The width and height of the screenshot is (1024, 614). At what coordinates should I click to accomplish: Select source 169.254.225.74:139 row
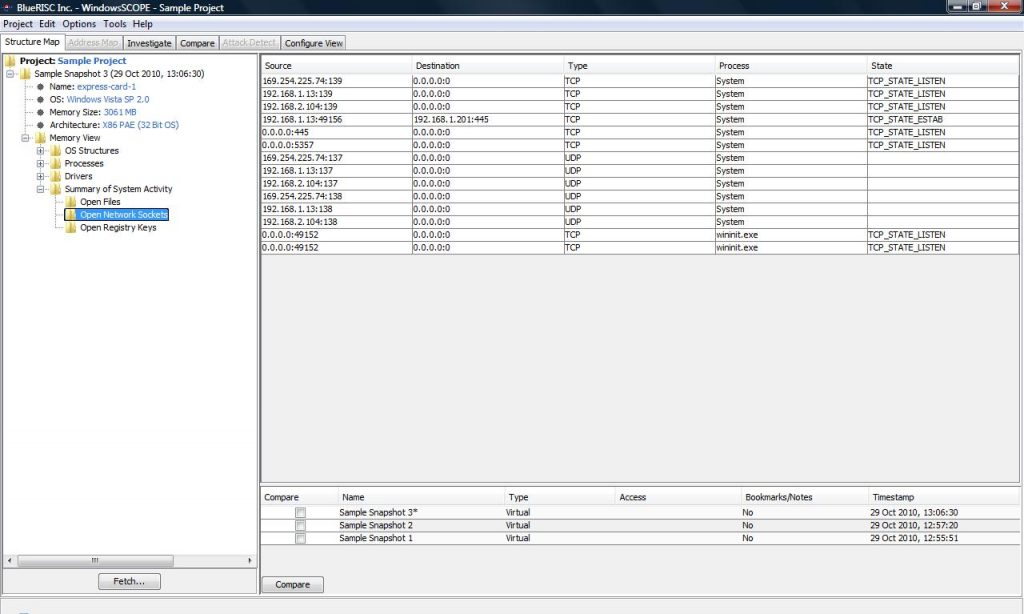click(640, 81)
